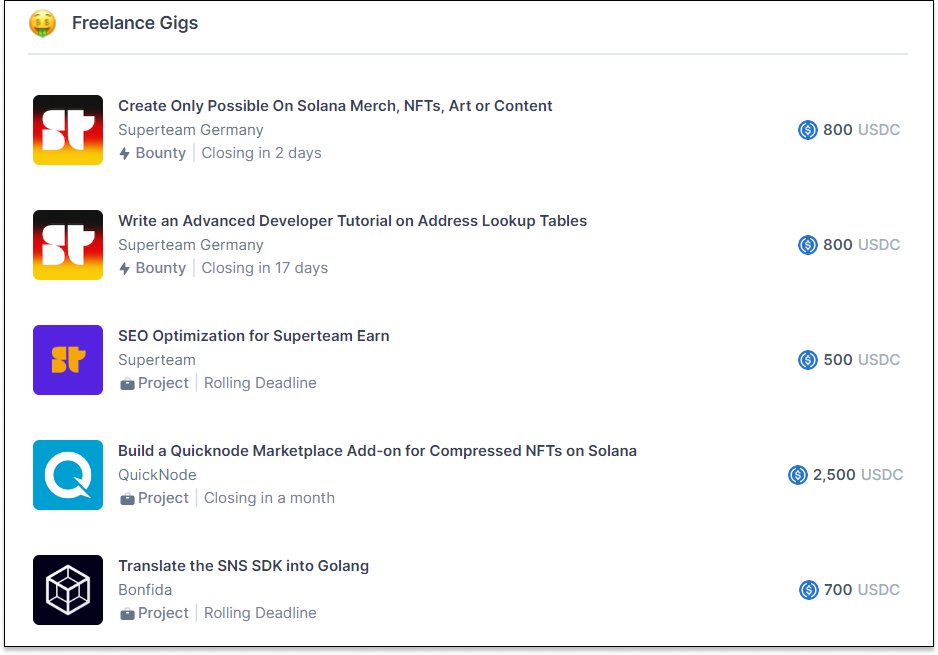
Task: Click the 2,500 USDC reward amount
Action: (858, 475)
